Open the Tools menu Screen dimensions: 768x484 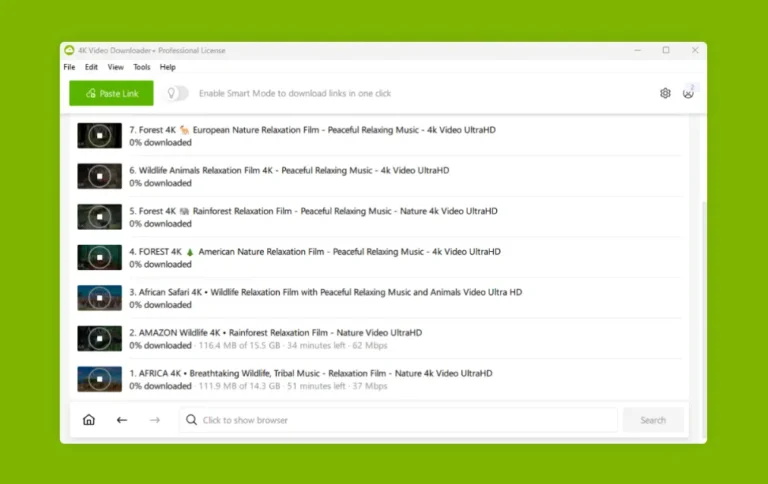click(142, 67)
